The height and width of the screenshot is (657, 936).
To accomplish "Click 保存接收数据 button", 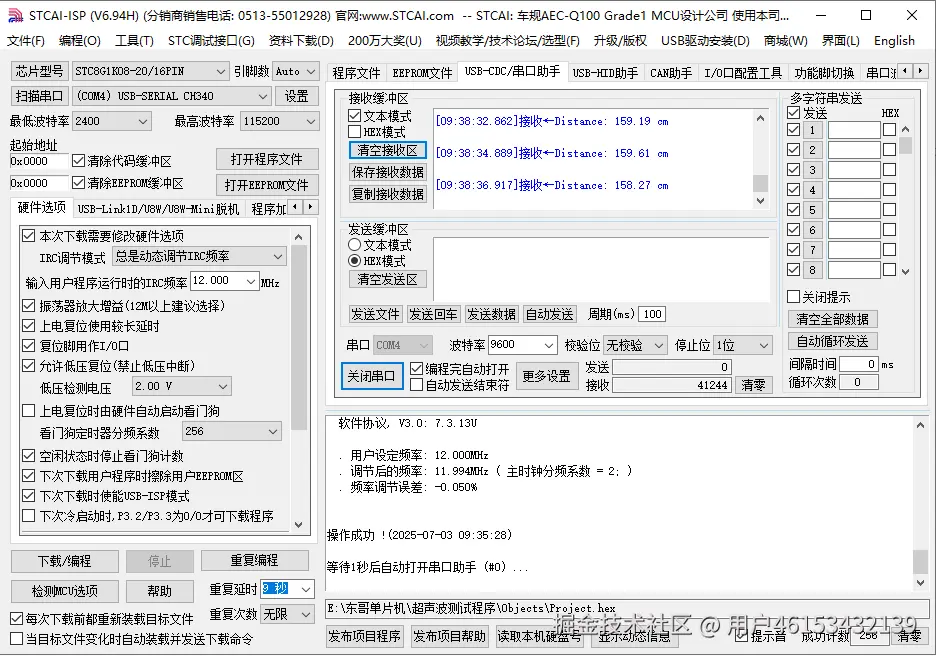I will 387,172.
